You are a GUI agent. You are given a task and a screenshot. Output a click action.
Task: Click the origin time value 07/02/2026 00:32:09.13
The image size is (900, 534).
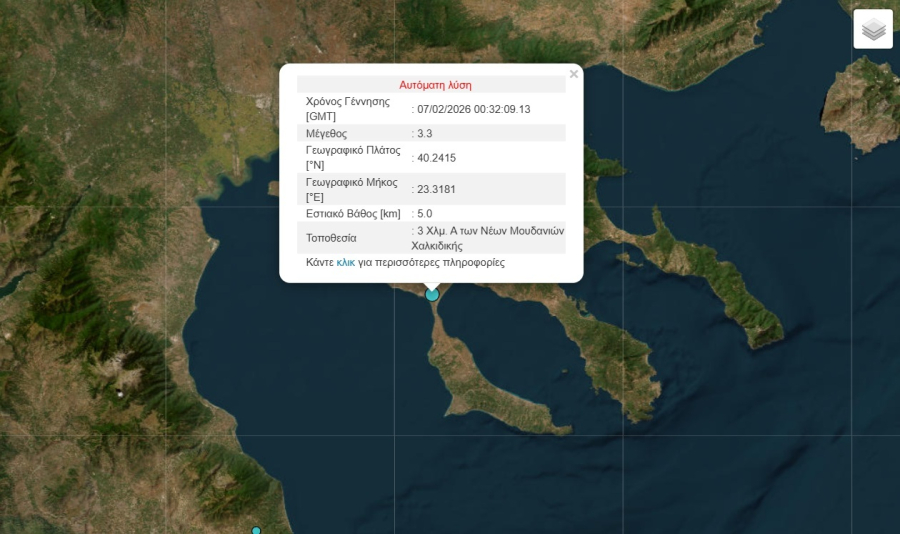(x=474, y=109)
